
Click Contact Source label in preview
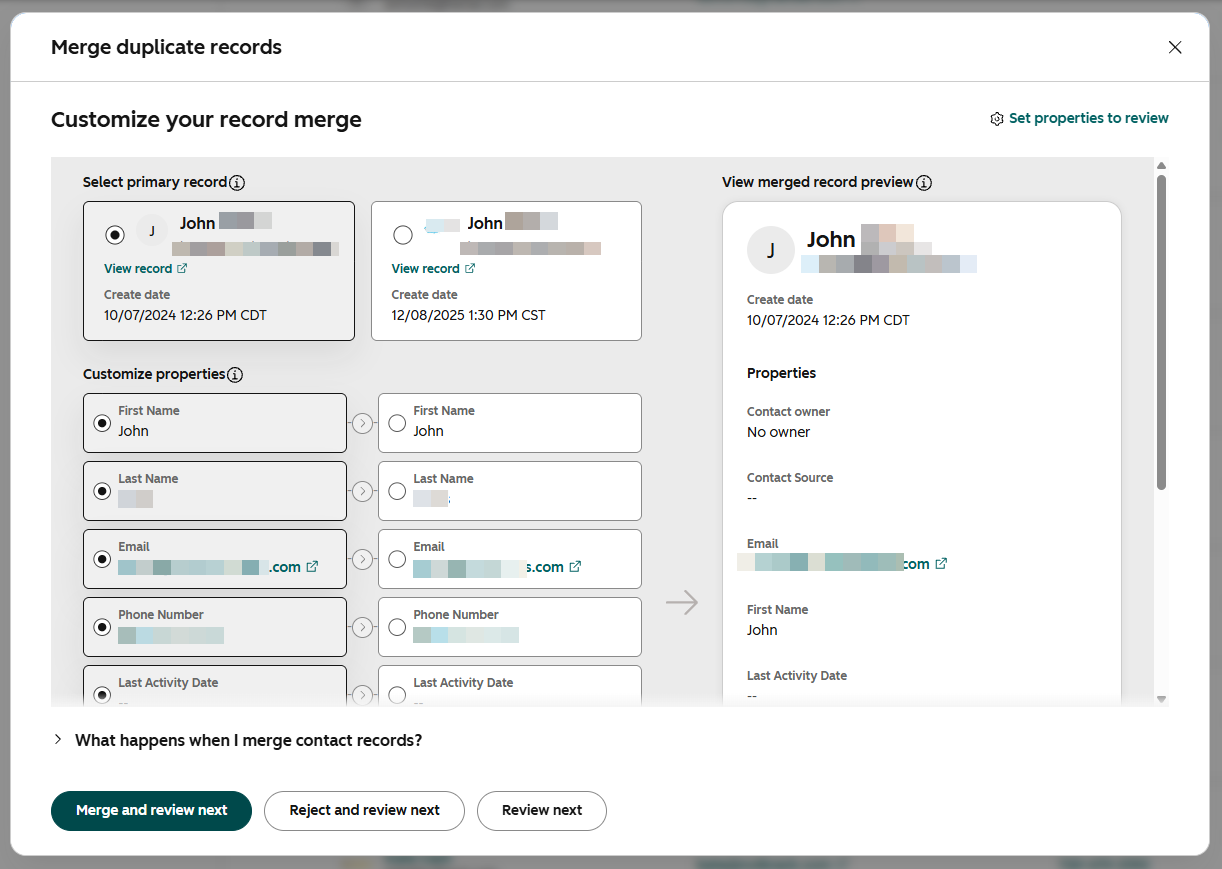tap(790, 478)
